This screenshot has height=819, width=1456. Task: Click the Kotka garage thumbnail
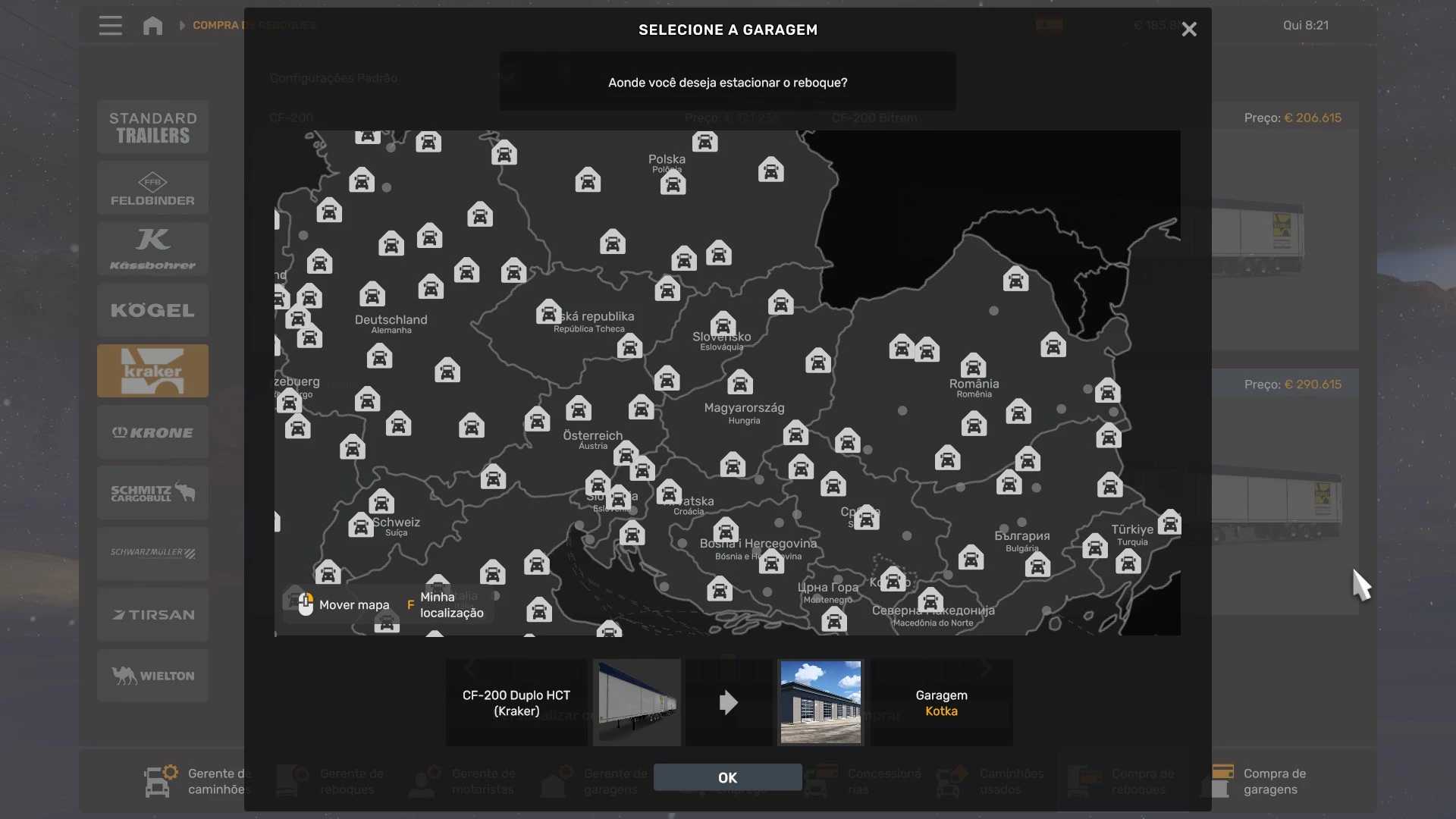(821, 702)
